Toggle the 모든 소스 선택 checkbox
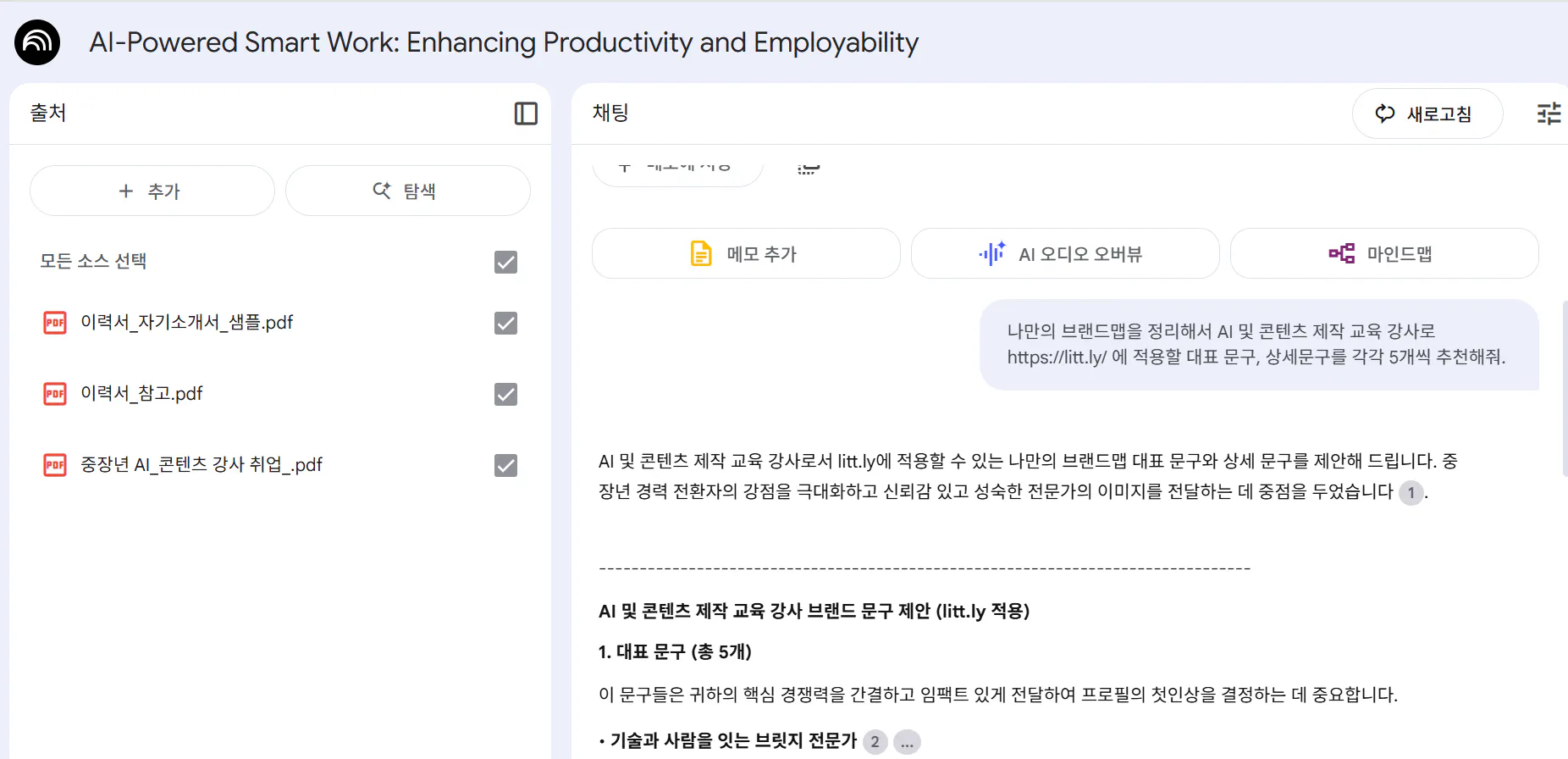Viewport: 1568px width, 759px height. 505,262
